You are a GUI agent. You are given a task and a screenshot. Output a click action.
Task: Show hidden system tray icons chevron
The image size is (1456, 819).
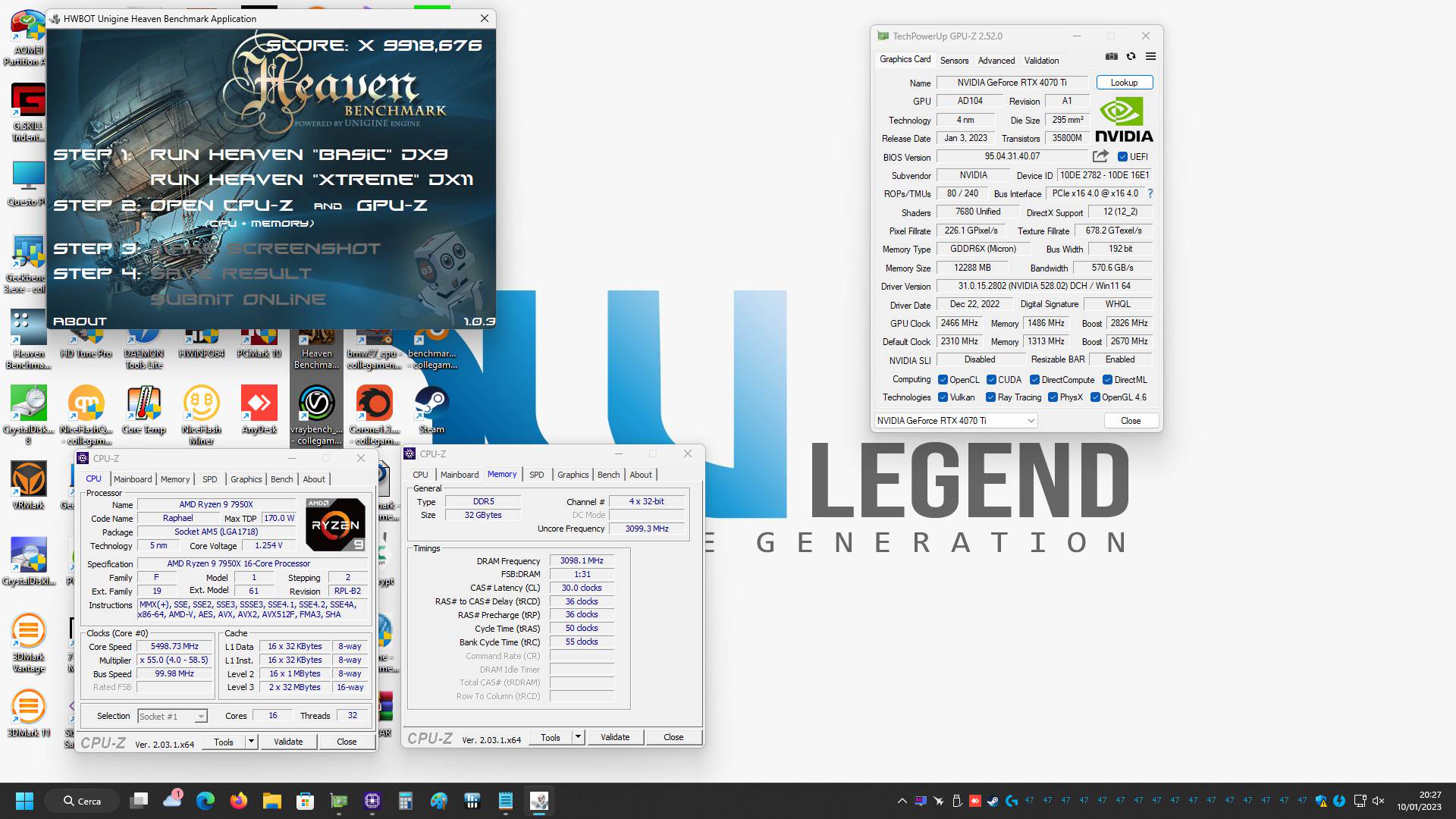(902, 801)
